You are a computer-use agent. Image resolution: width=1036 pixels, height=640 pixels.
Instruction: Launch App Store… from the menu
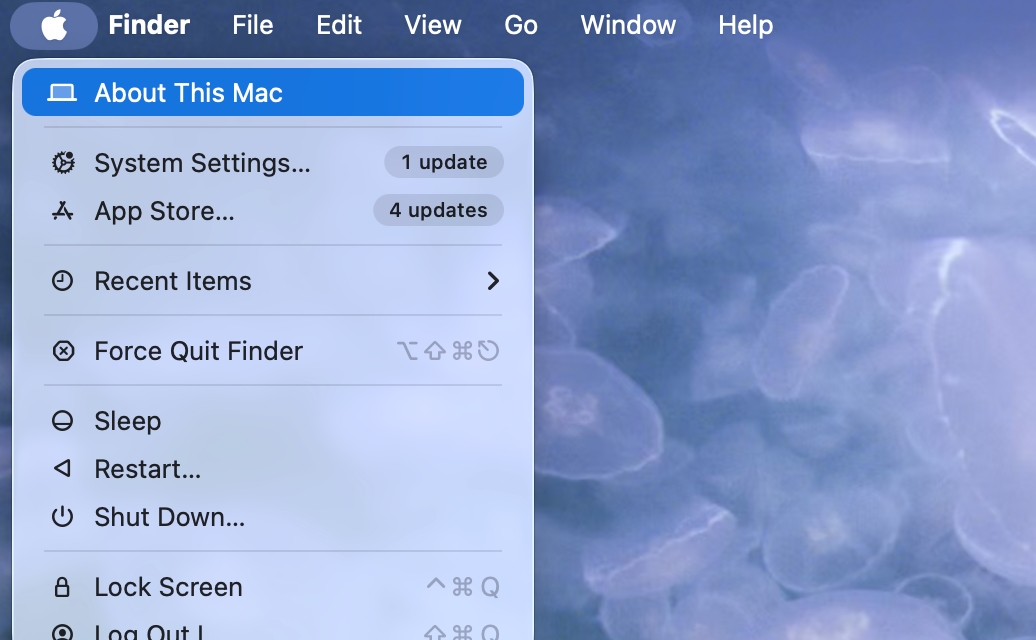point(273,211)
